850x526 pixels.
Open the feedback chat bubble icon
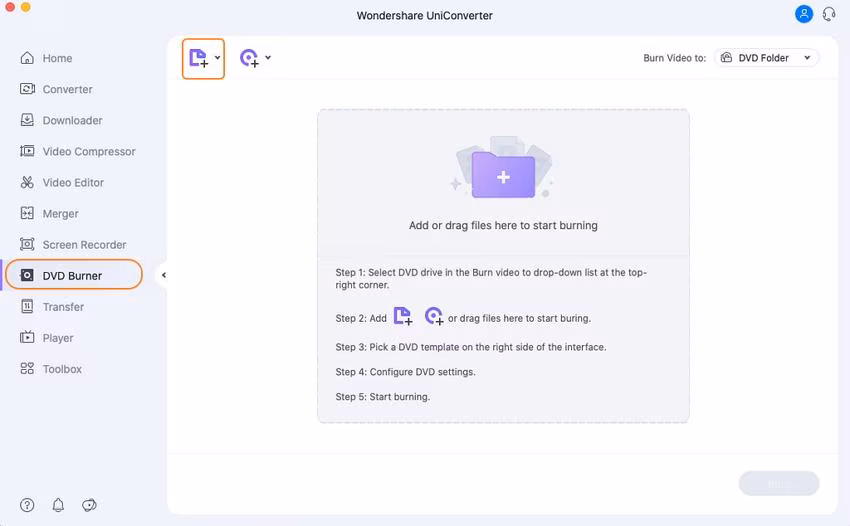tap(89, 505)
